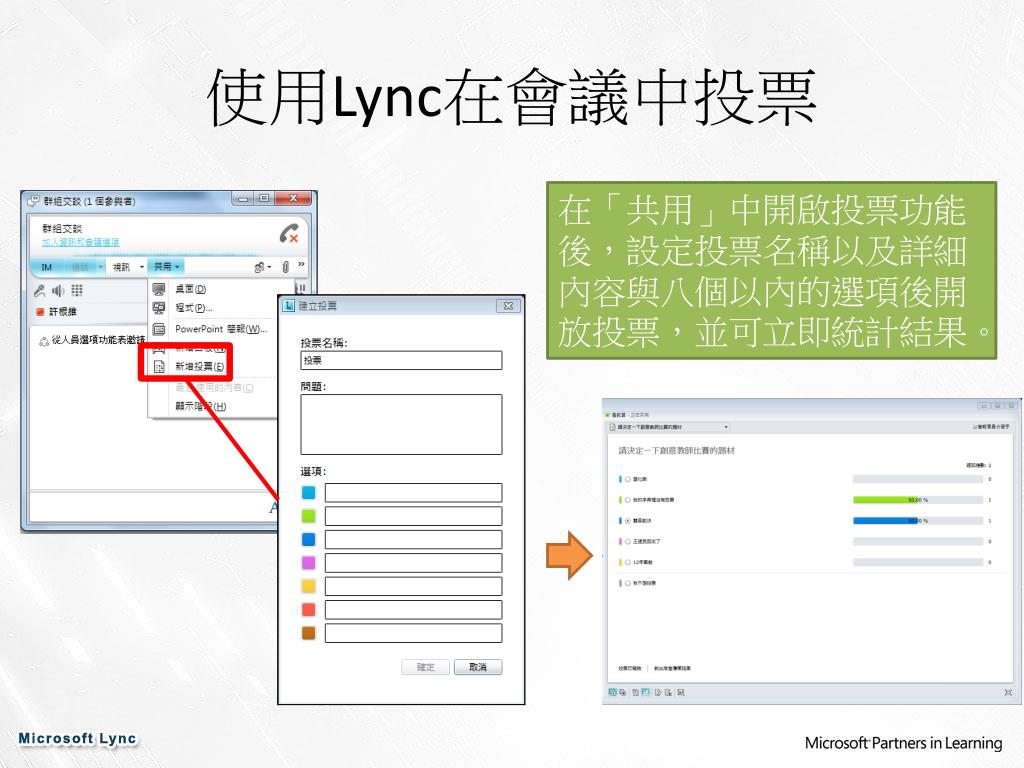Click the cyan option color swatch
The height and width of the screenshot is (768, 1024).
click(309, 492)
